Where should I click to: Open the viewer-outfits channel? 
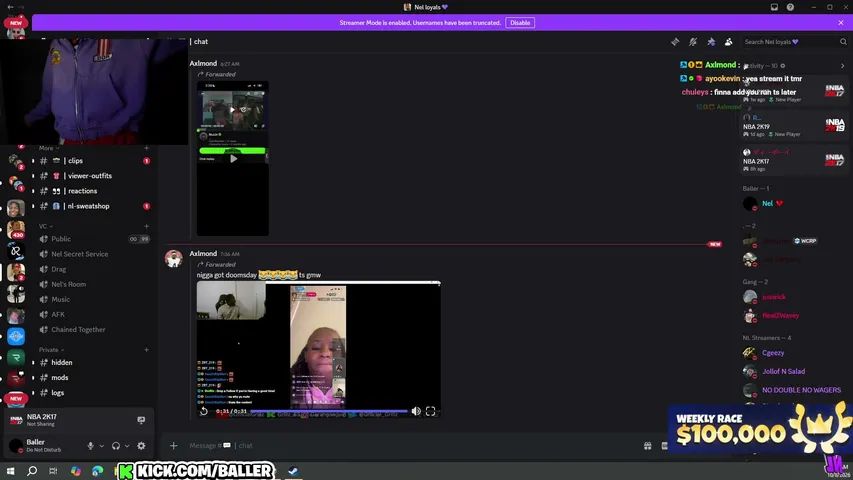[90, 176]
